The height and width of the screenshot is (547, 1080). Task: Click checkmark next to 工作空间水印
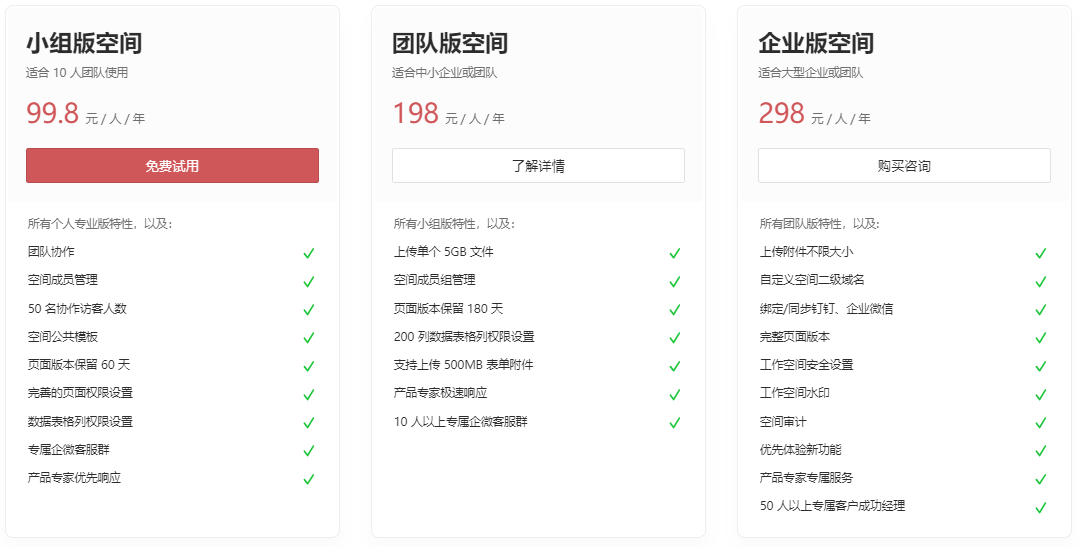1041,394
